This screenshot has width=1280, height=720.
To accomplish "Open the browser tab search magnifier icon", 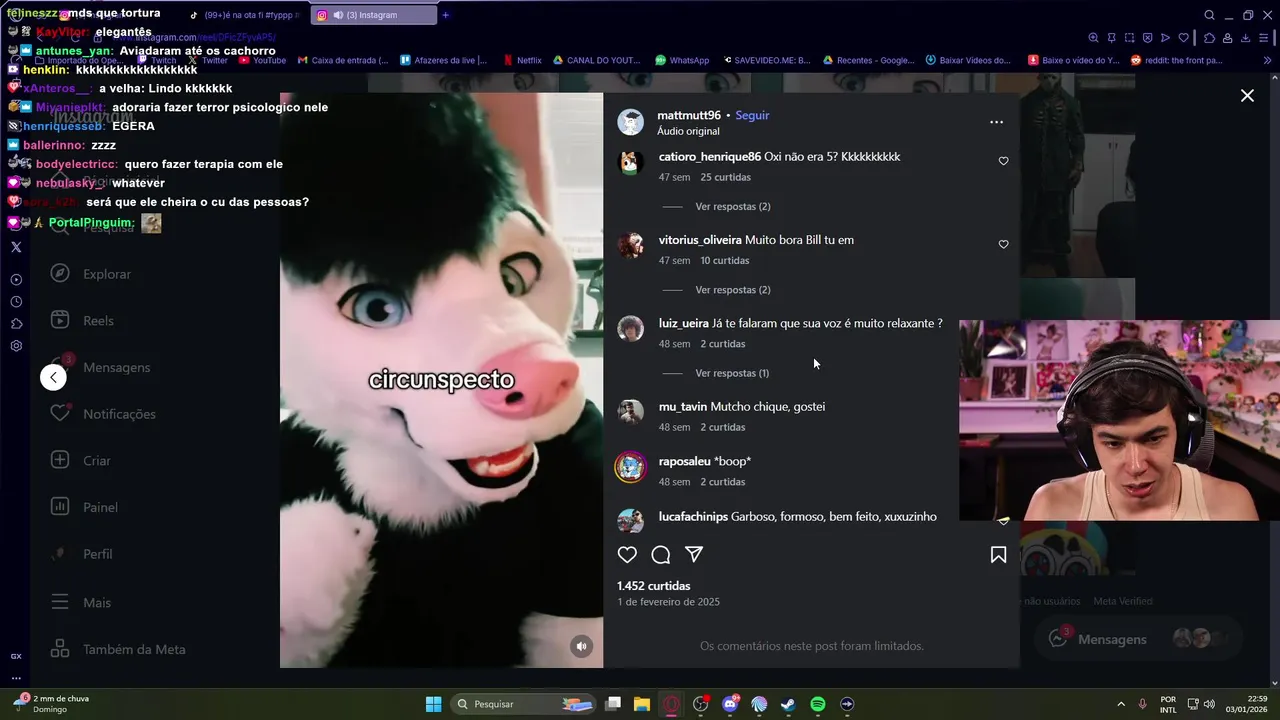I will point(1209,15).
